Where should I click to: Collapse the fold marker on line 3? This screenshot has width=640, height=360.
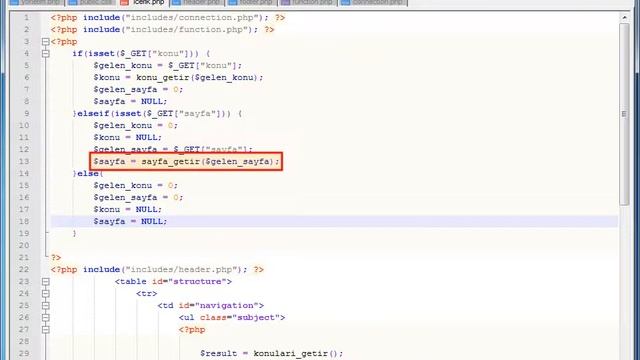tap(46, 42)
